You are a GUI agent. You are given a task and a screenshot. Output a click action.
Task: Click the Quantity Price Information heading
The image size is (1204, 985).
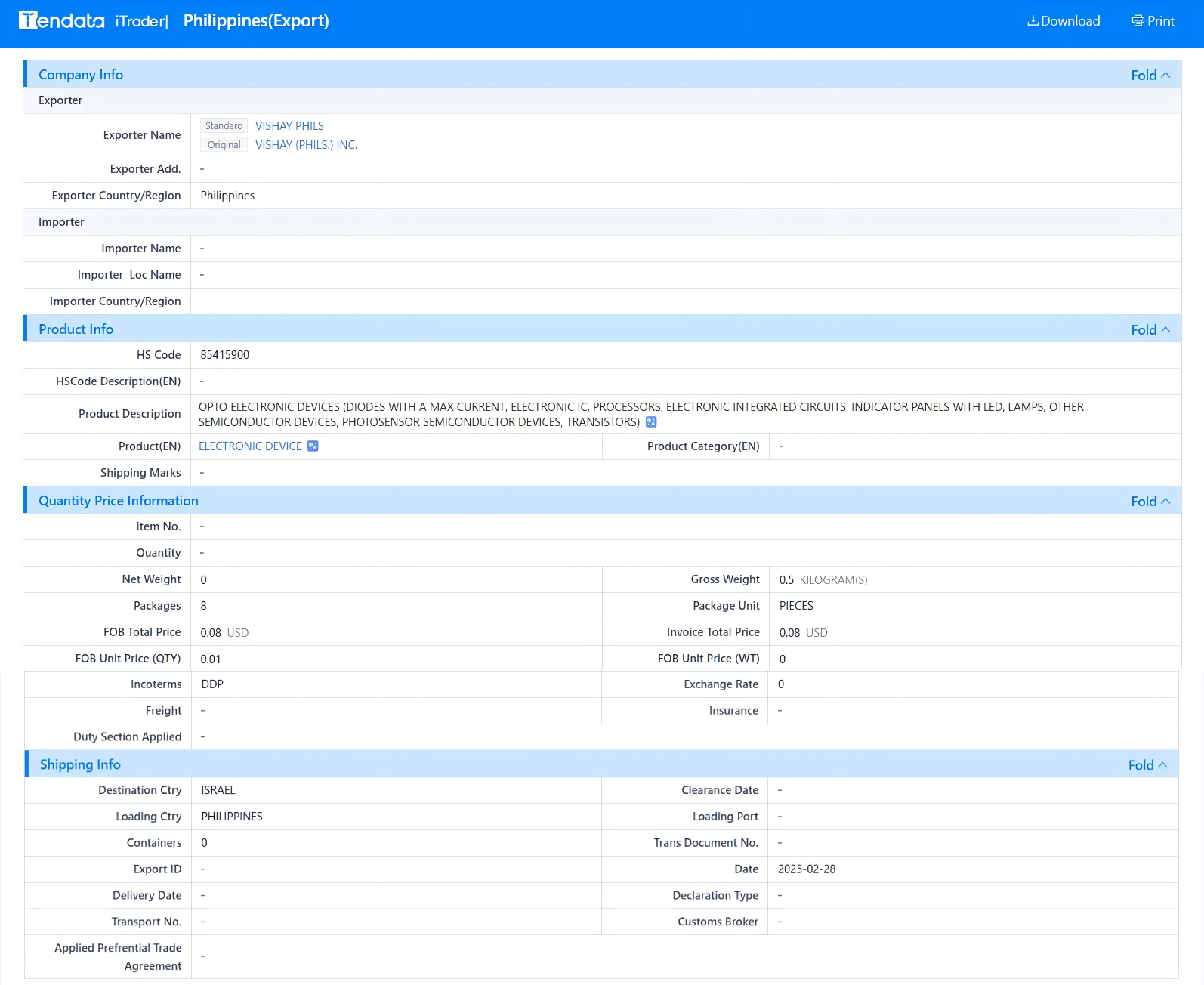[x=119, y=501]
